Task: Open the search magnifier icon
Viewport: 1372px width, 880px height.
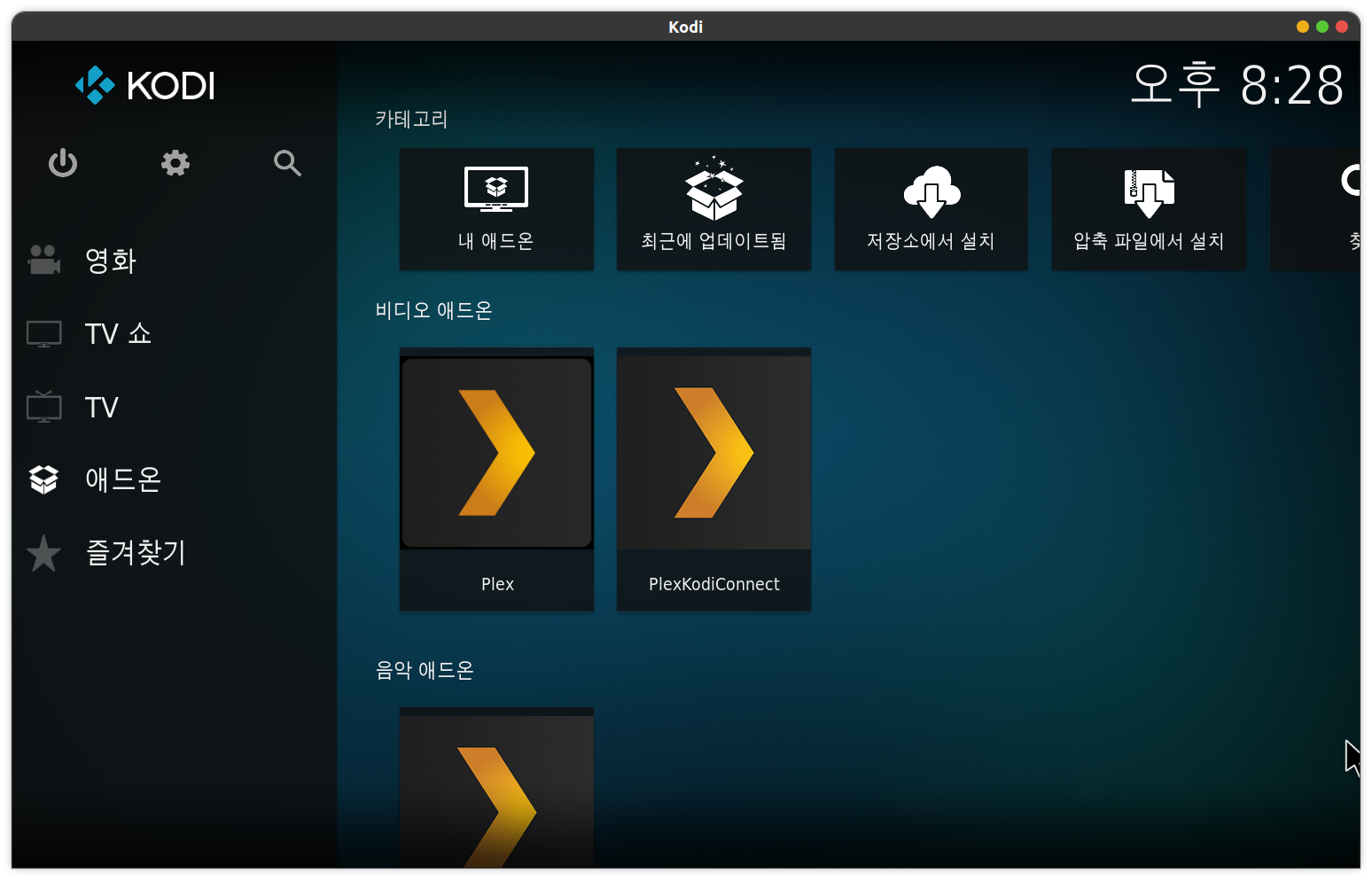Action: click(x=287, y=163)
